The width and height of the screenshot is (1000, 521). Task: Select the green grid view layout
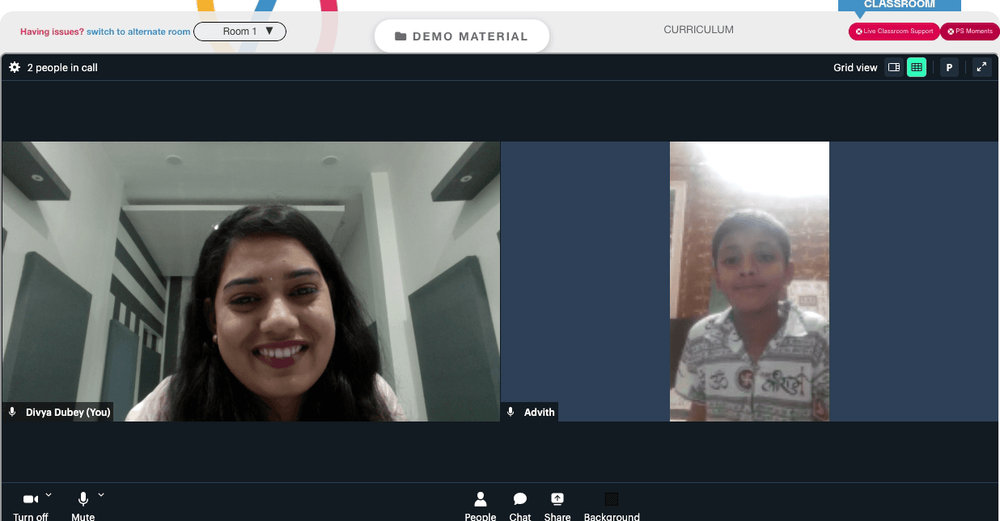coord(916,67)
